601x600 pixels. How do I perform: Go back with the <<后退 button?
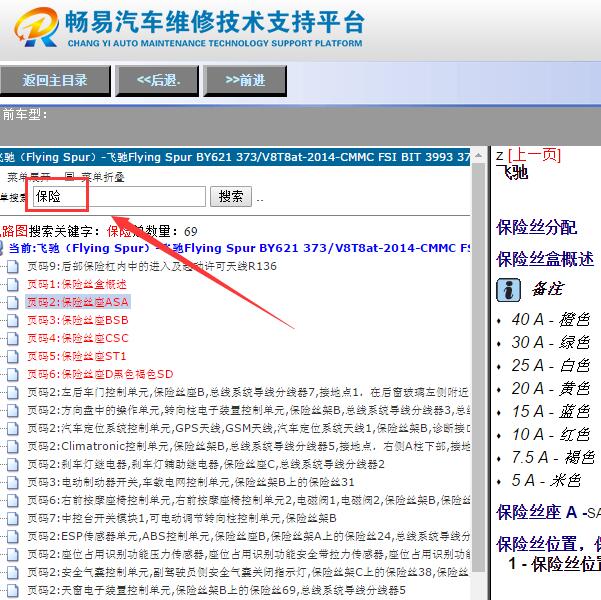click(158, 81)
